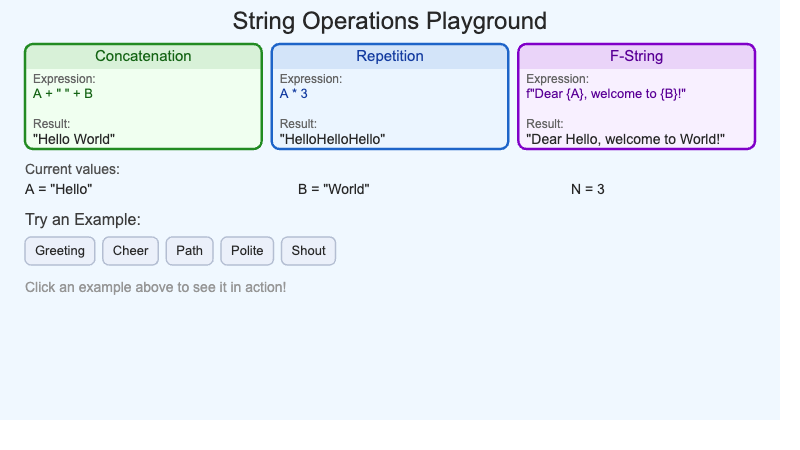Select the Path example button
The width and height of the screenshot is (800, 450).
pos(189,251)
